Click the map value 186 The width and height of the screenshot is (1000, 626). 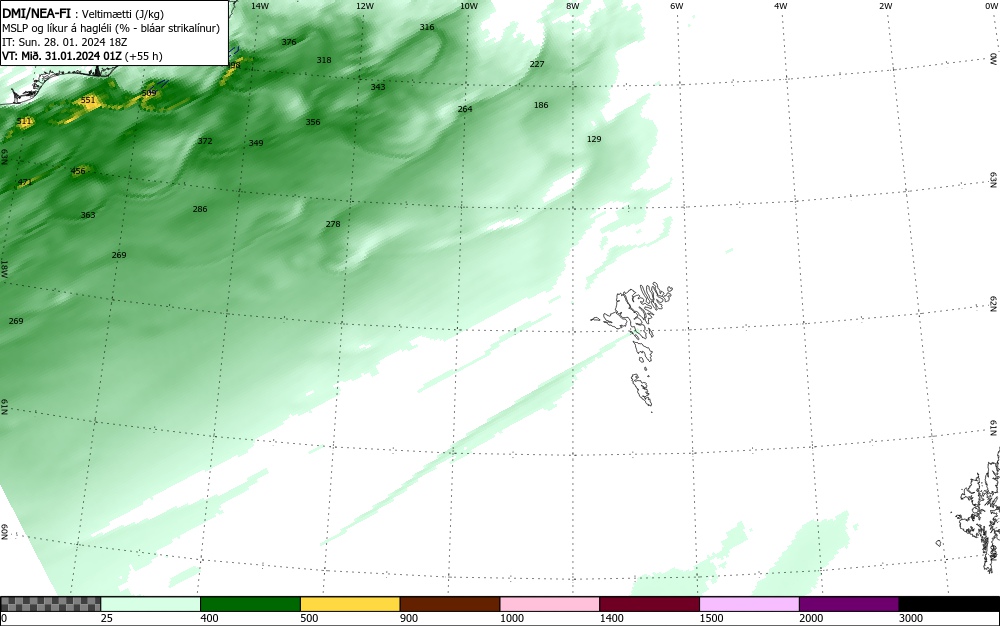541,105
